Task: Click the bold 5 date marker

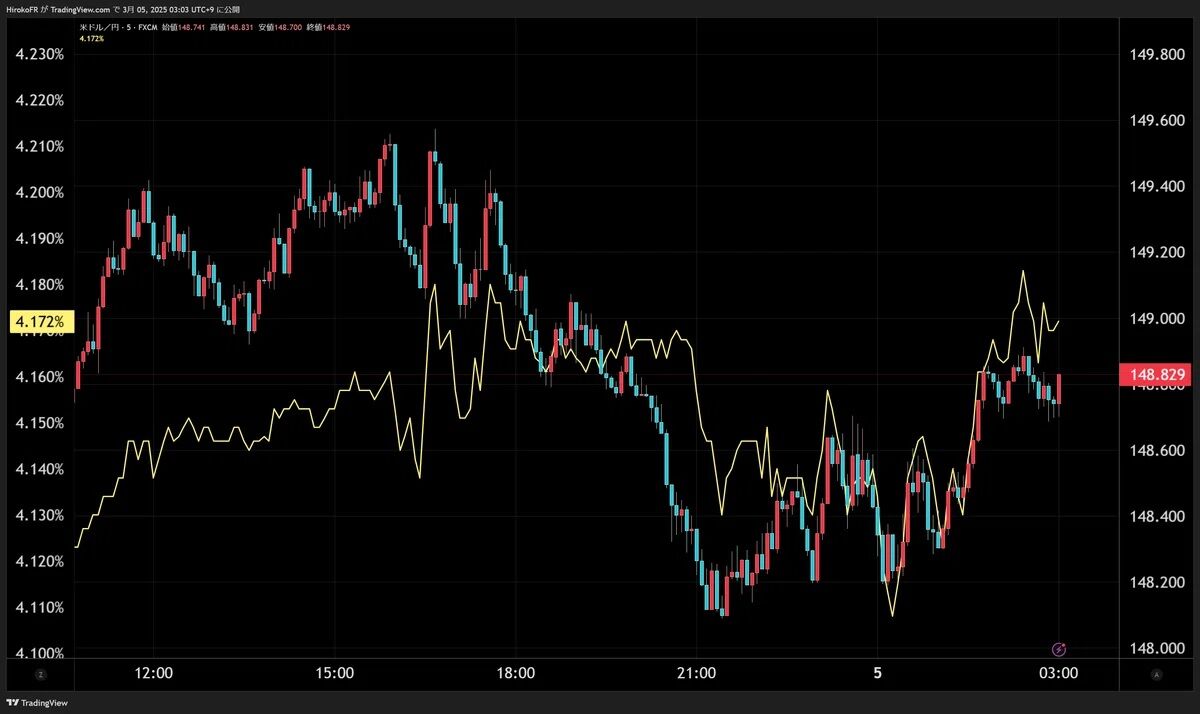Action: click(x=877, y=674)
